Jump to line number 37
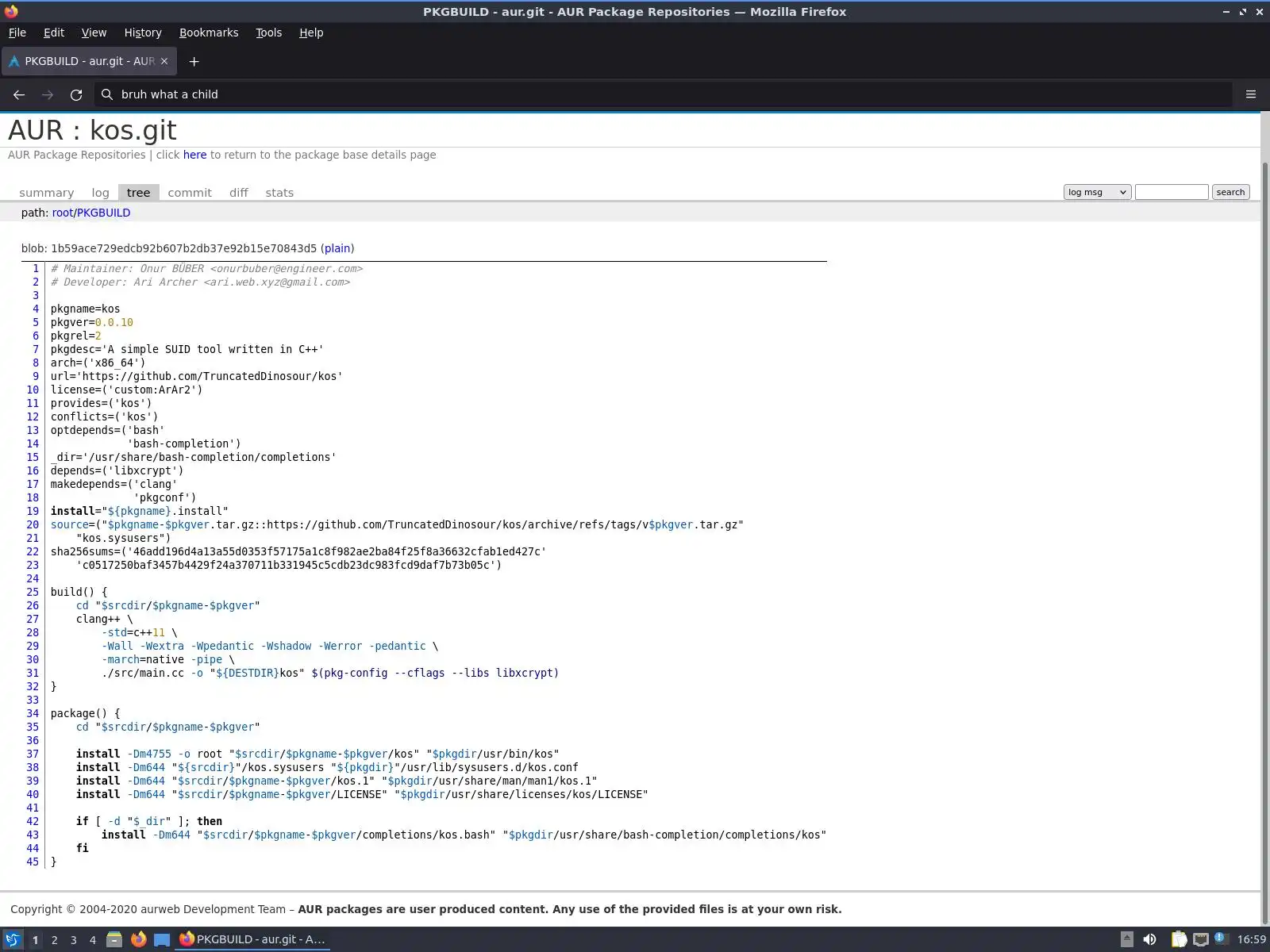This screenshot has width=1270, height=952. (x=33, y=754)
